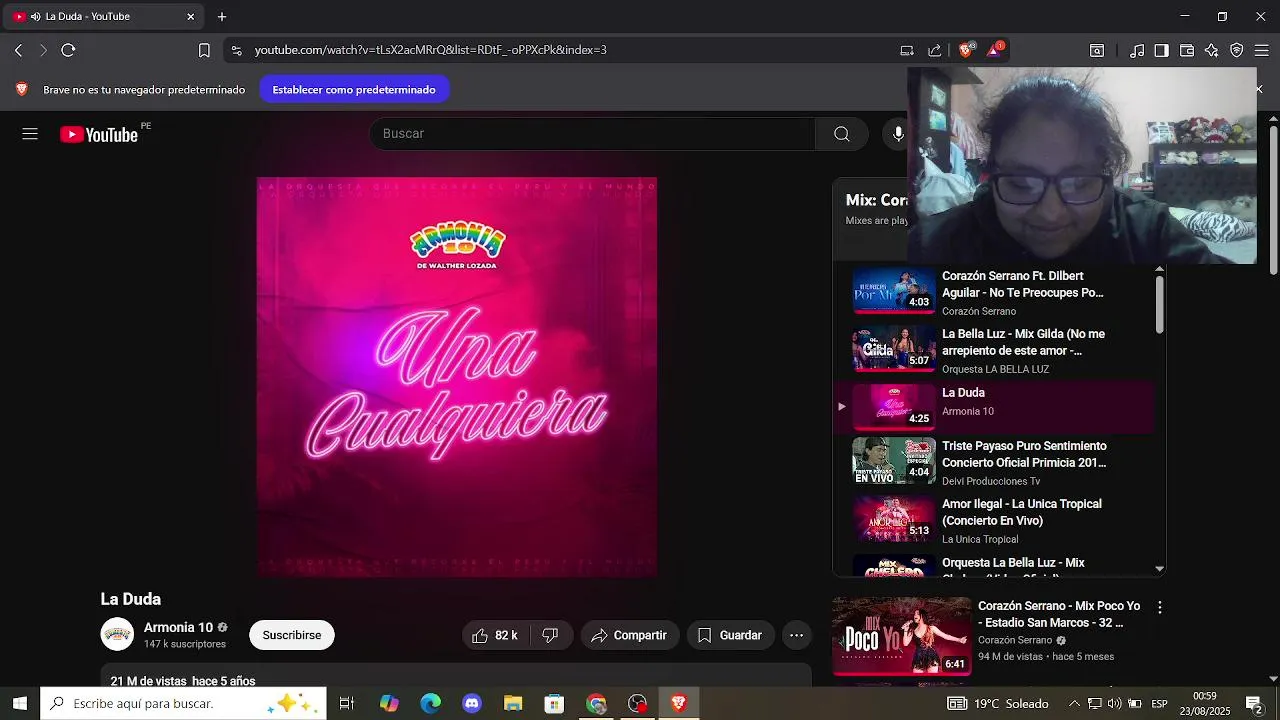Install app icon in address bar

point(907,50)
